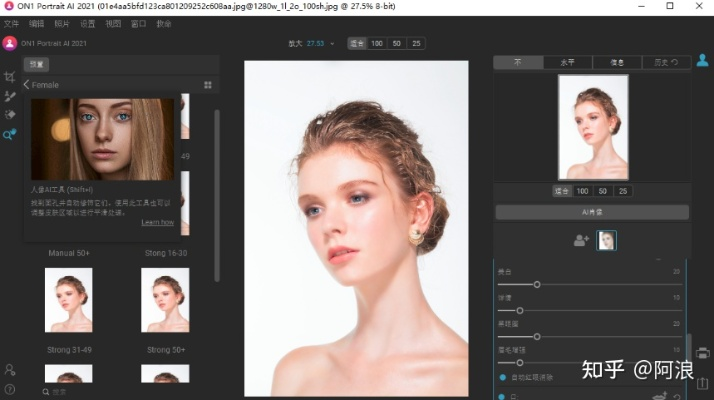Open the zoom percentage dropdown arrow

pos(331,43)
